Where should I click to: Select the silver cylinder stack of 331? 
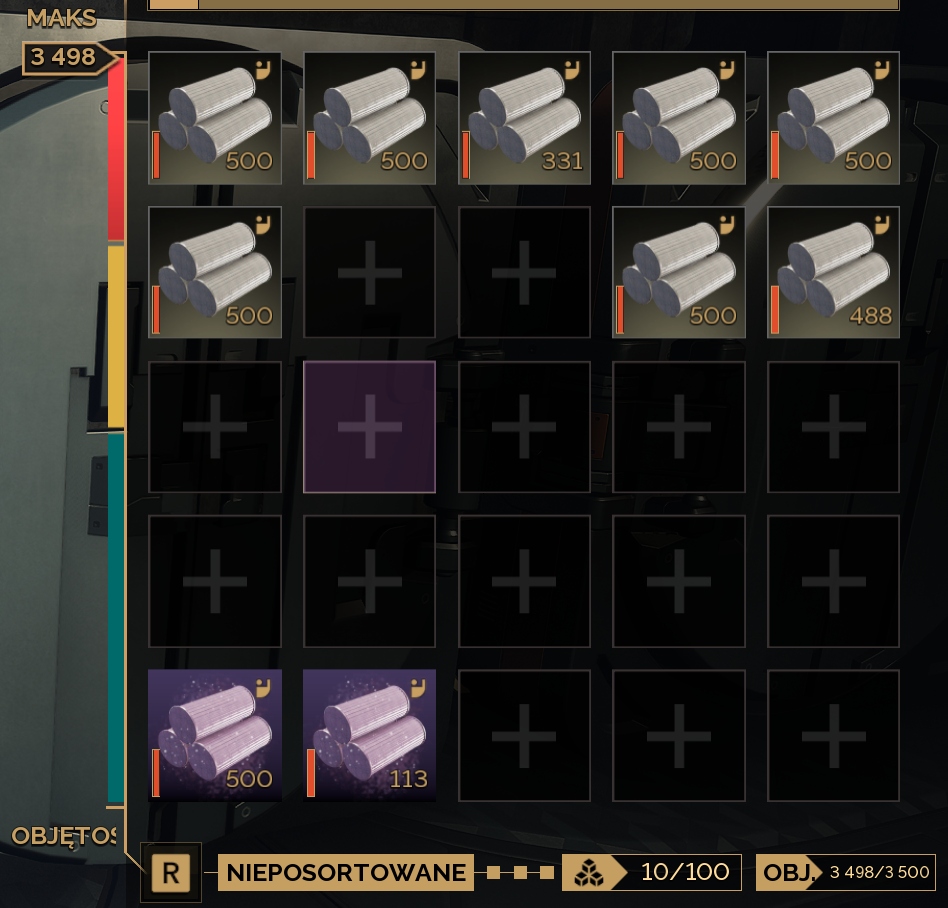tap(524, 118)
